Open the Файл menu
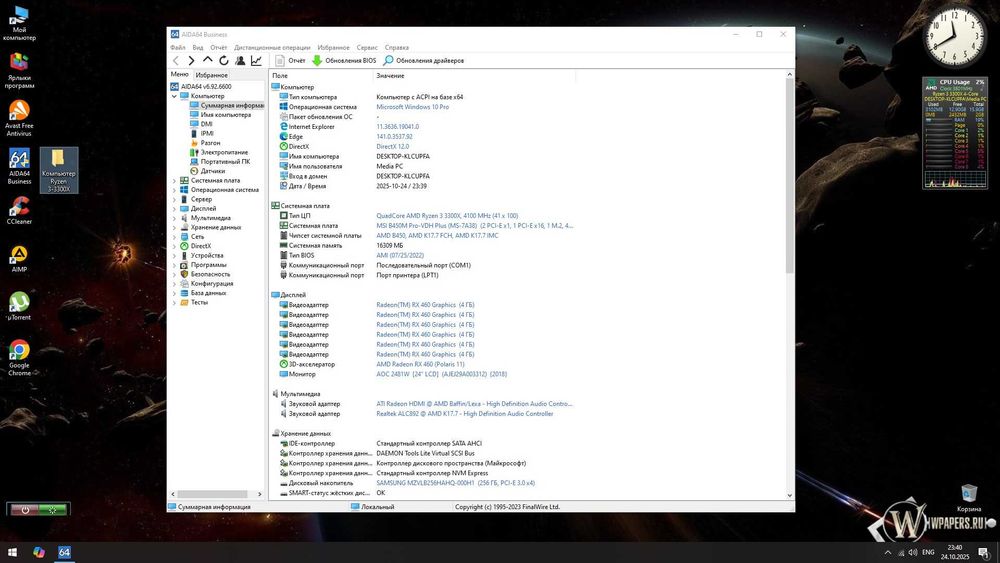Viewport: 1000px width, 563px height. pyautogui.click(x=178, y=47)
